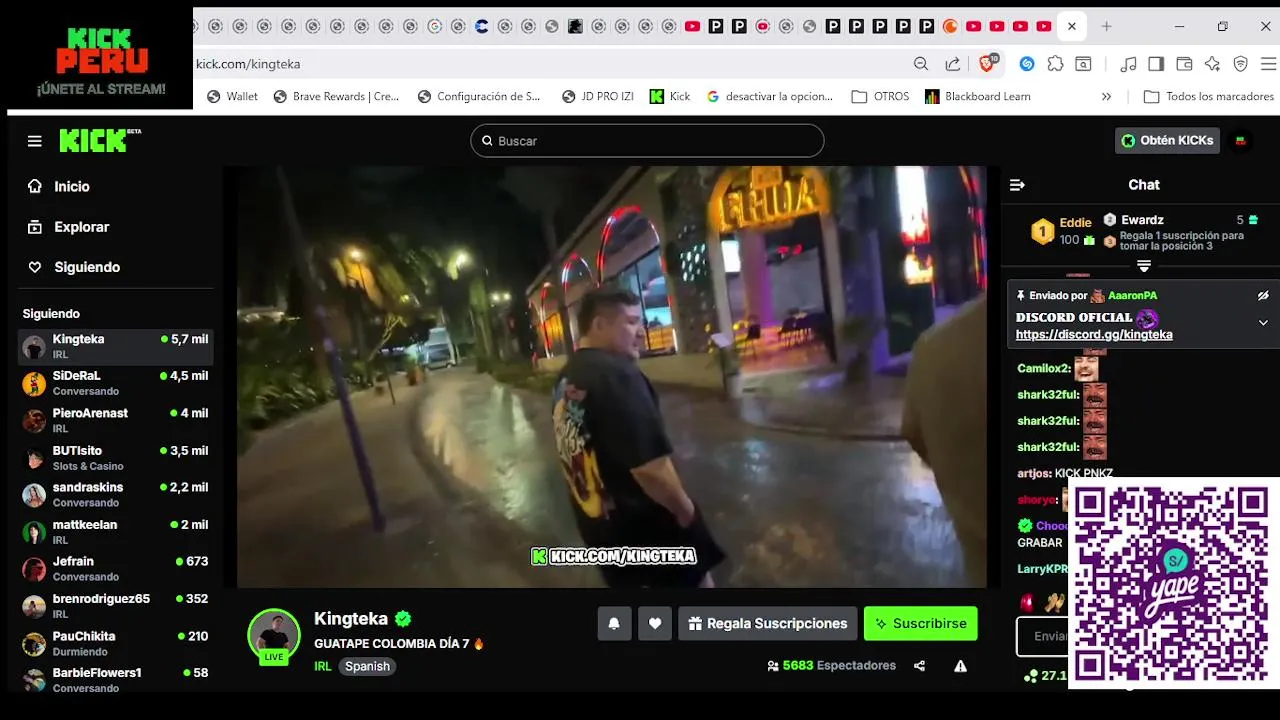Switch to the Crunchyroll tab
The width and height of the screenshot is (1280, 720).
950,27
